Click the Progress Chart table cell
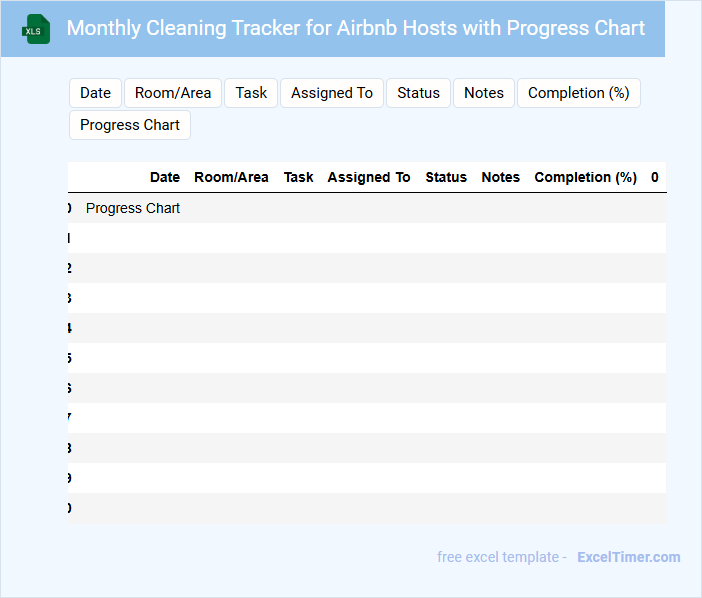 pyautogui.click(x=133, y=208)
